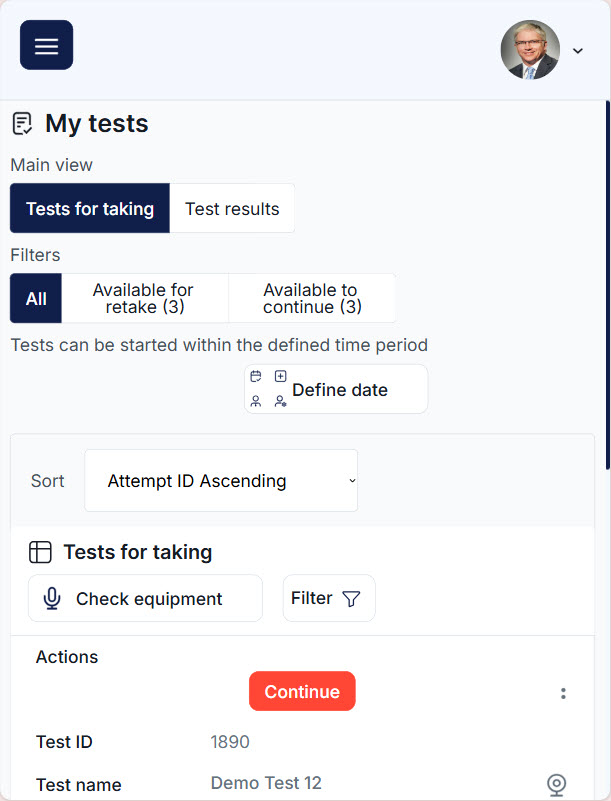Open the three-dot more actions menu

coord(563,693)
